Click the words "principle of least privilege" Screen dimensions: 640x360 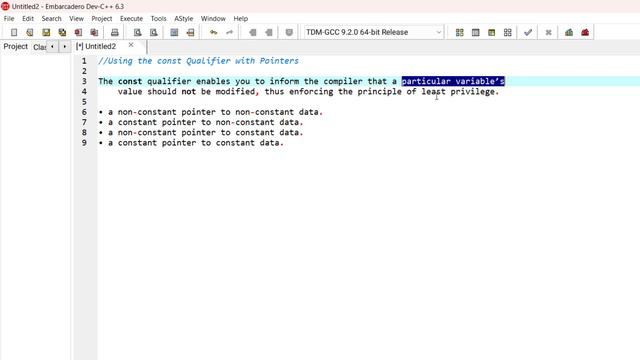(x=426, y=91)
